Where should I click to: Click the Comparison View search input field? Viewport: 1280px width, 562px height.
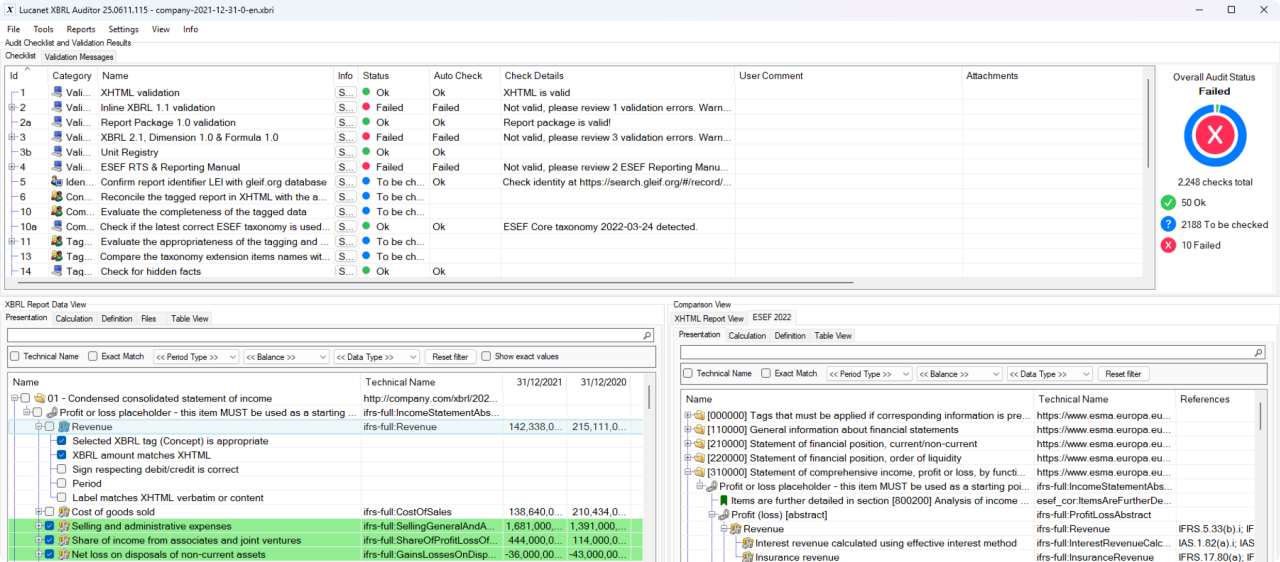[965, 352]
